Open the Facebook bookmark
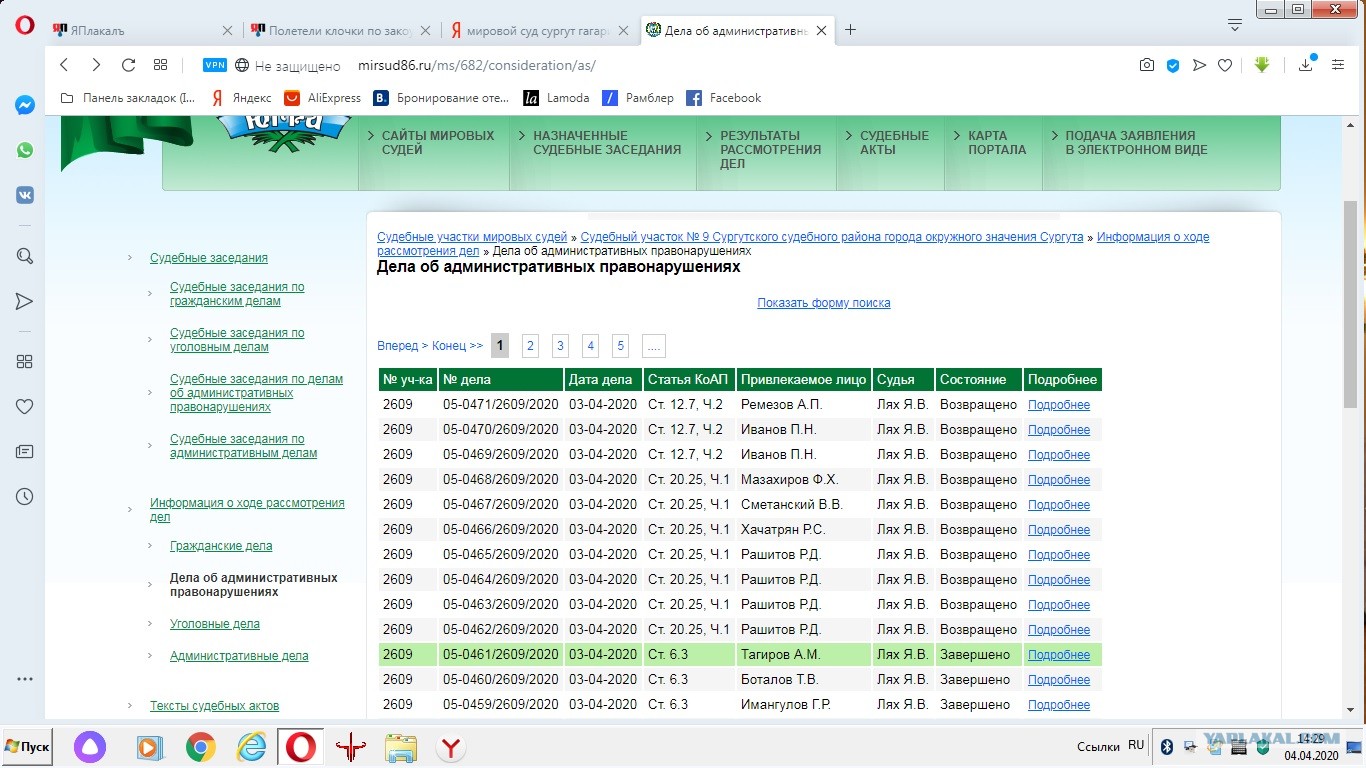Screen dimensions: 1366x768 pyautogui.click(x=723, y=98)
